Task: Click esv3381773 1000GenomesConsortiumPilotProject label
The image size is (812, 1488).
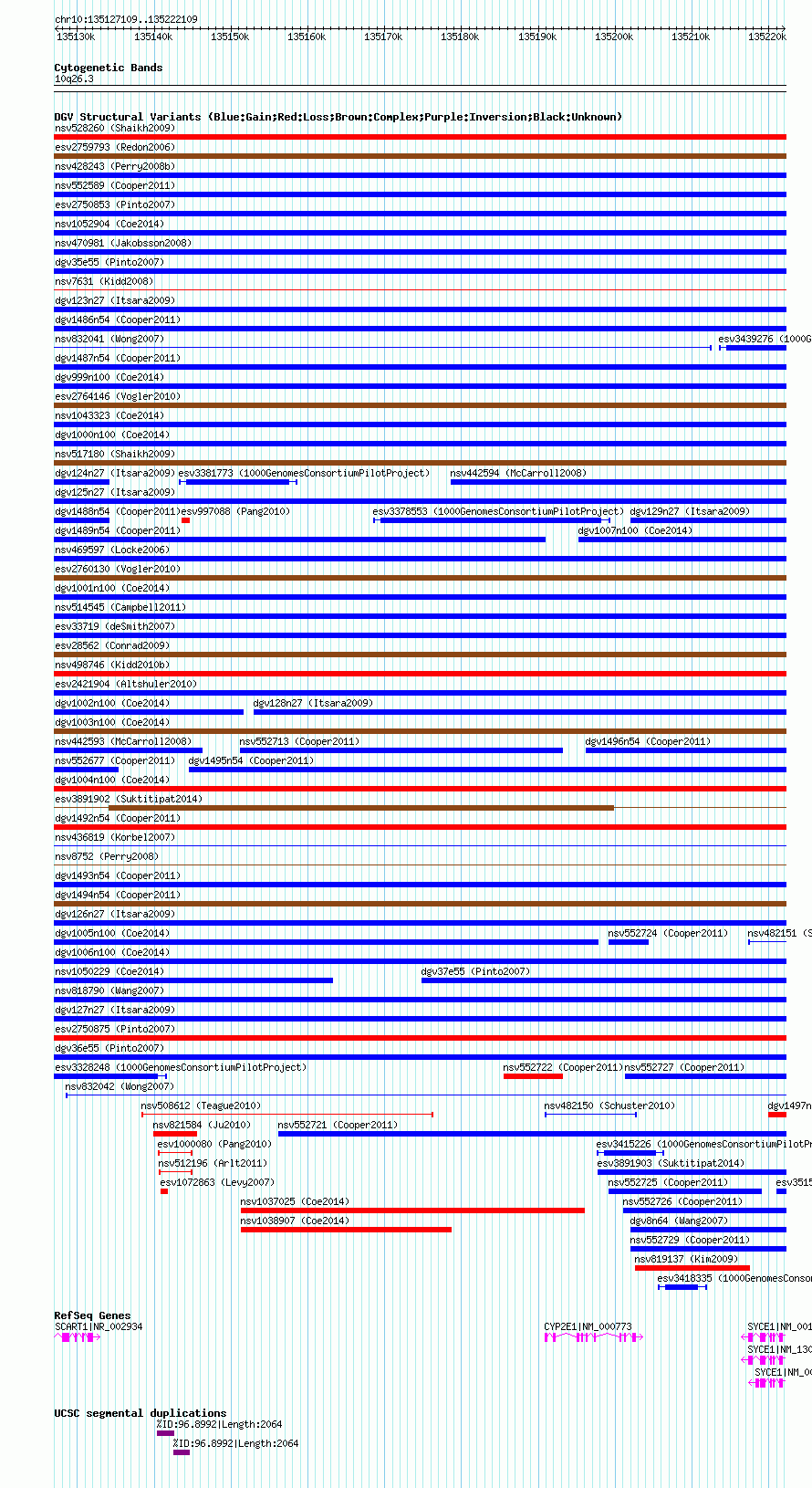Action: (304, 473)
